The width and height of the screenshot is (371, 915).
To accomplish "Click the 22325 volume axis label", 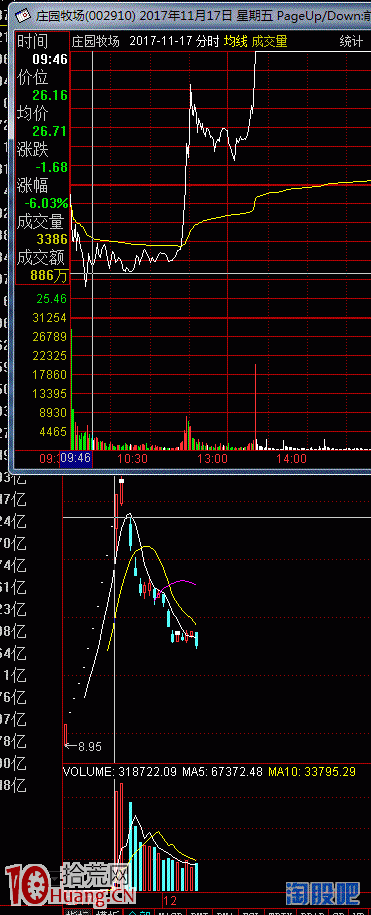I will pyautogui.click(x=51, y=355).
